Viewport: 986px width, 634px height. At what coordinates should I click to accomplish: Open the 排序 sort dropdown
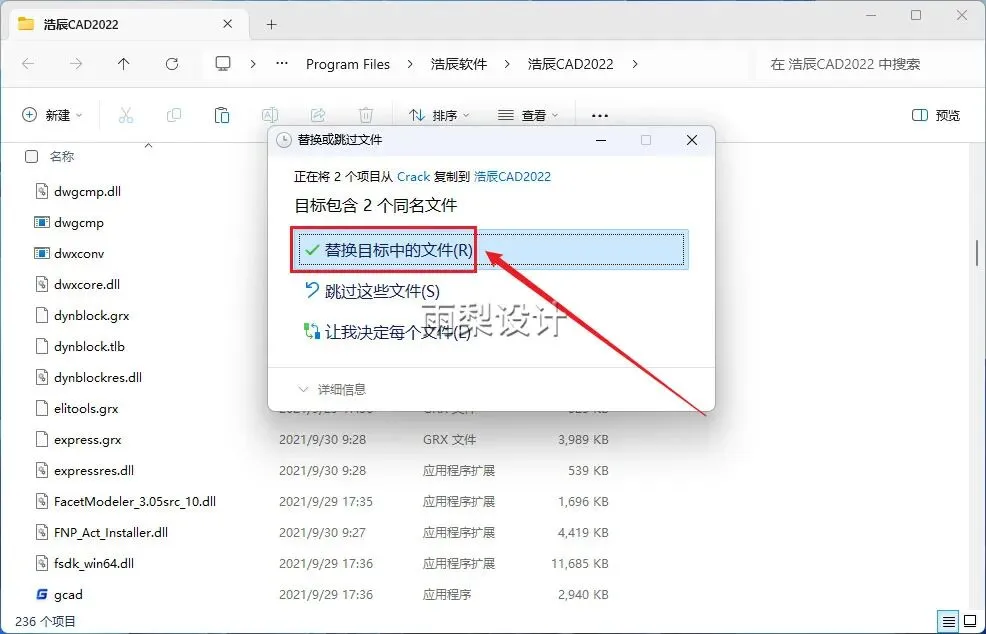pos(439,115)
